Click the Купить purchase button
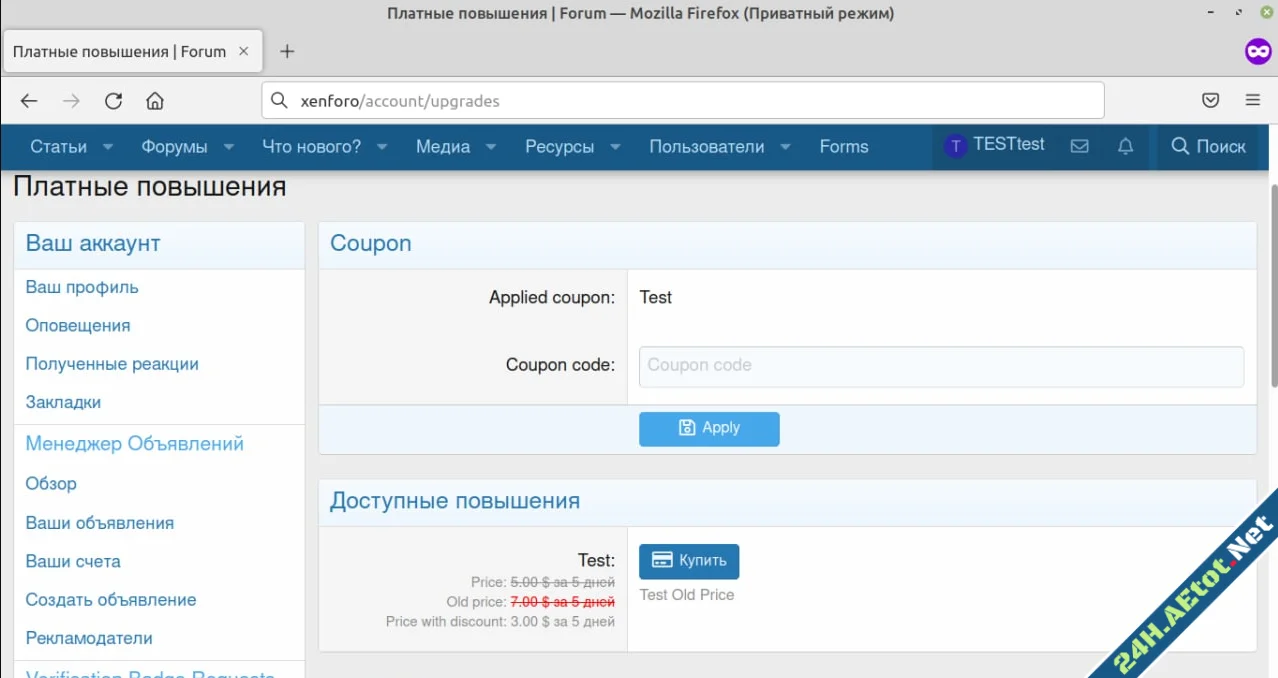 pyautogui.click(x=689, y=561)
